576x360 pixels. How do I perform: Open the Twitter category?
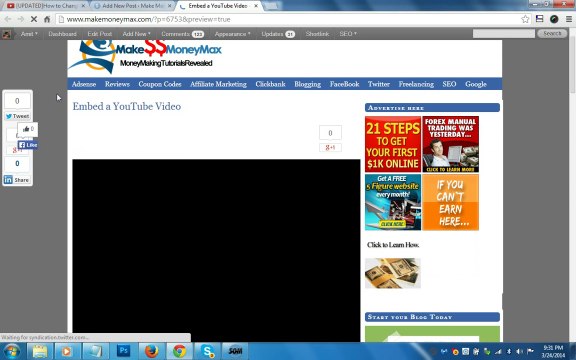pyautogui.click(x=379, y=84)
